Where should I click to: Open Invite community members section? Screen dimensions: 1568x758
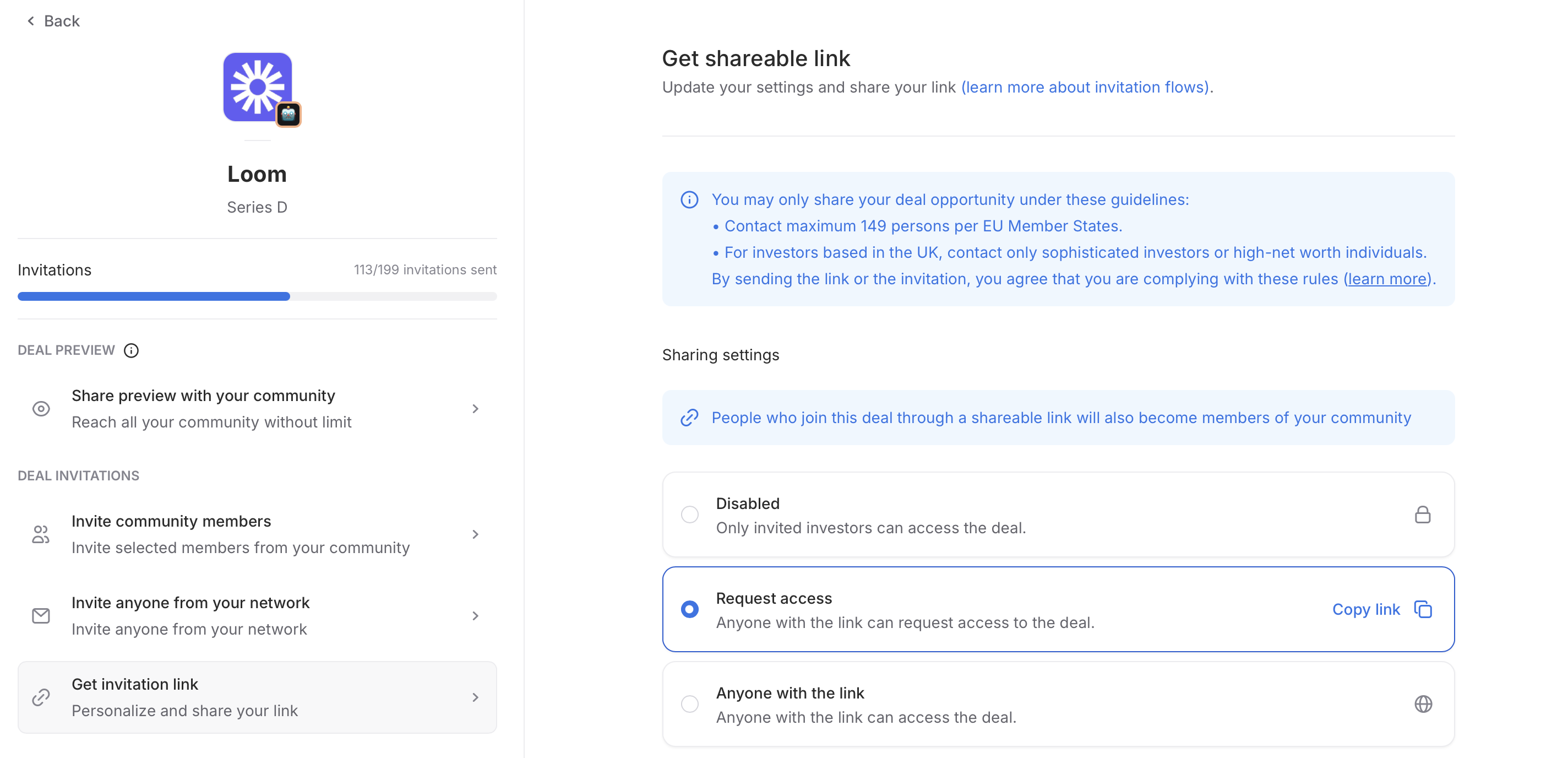(x=257, y=534)
